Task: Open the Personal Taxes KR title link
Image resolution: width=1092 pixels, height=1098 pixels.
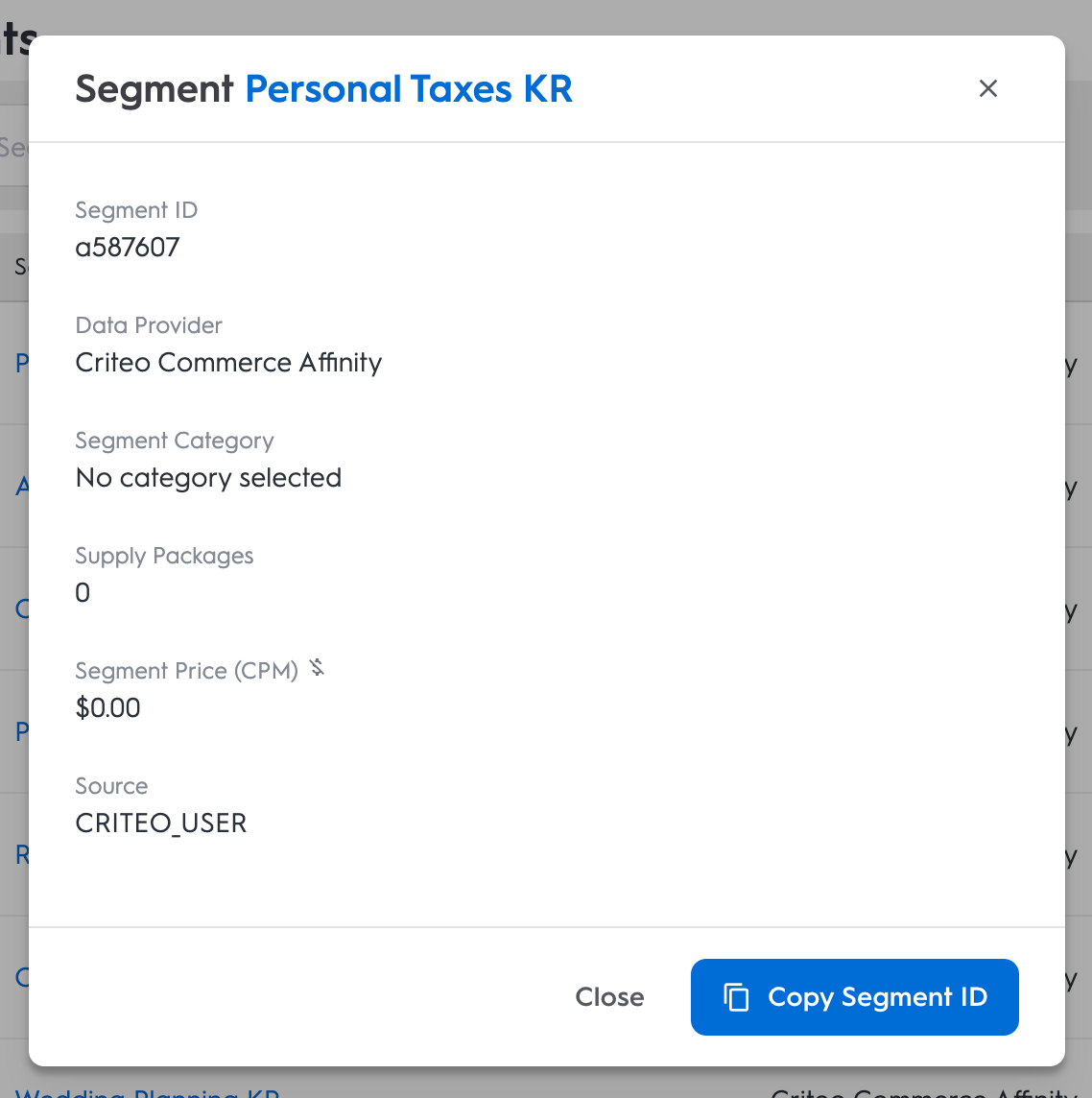Action: pyautogui.click(x=409, y=89)
